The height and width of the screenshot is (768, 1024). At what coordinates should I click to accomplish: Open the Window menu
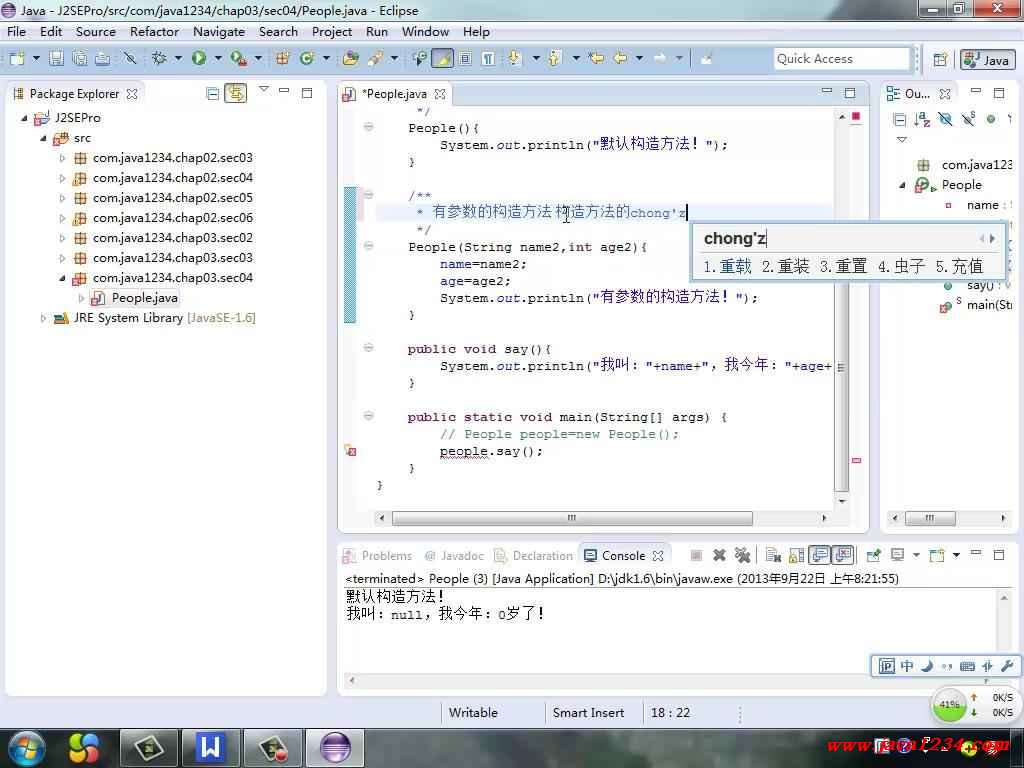[x=425, y=31]
